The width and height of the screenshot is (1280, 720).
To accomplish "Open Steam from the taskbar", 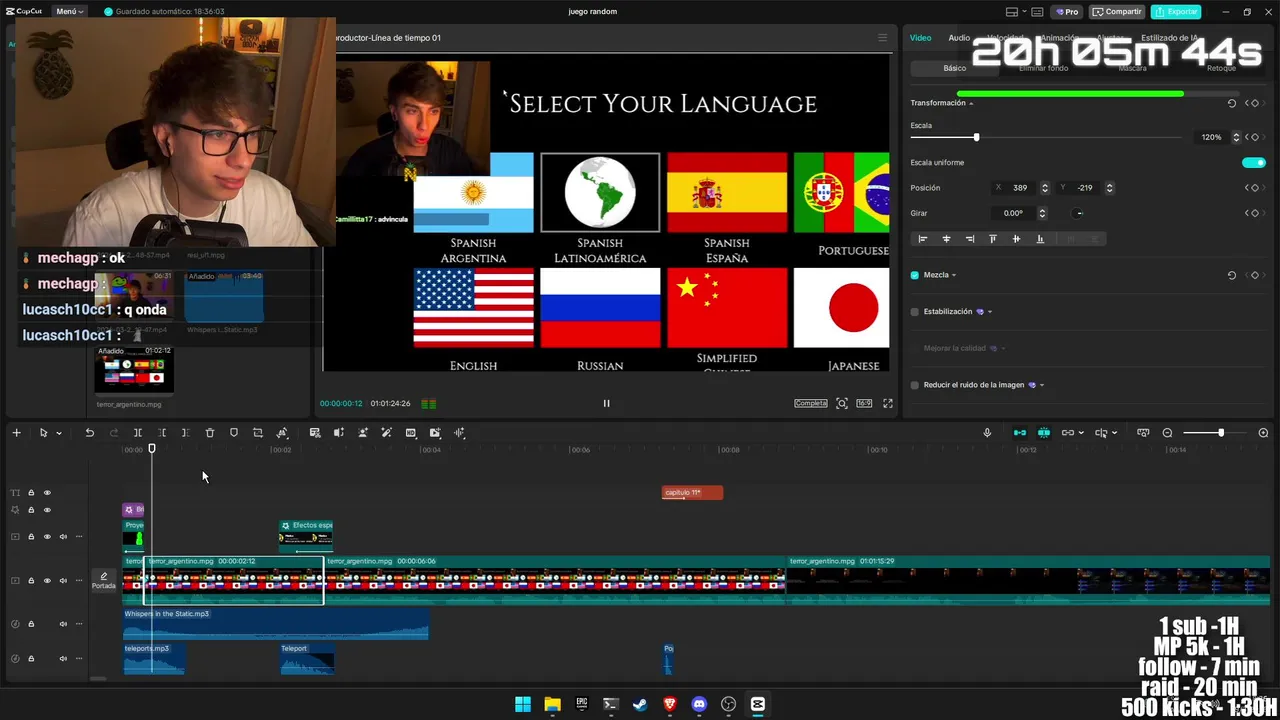I will pos(640,704).
